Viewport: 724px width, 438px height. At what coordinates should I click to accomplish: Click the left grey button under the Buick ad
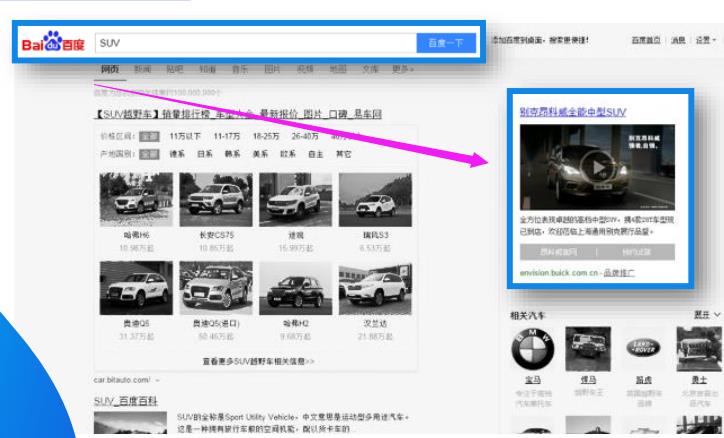point(558,252)
